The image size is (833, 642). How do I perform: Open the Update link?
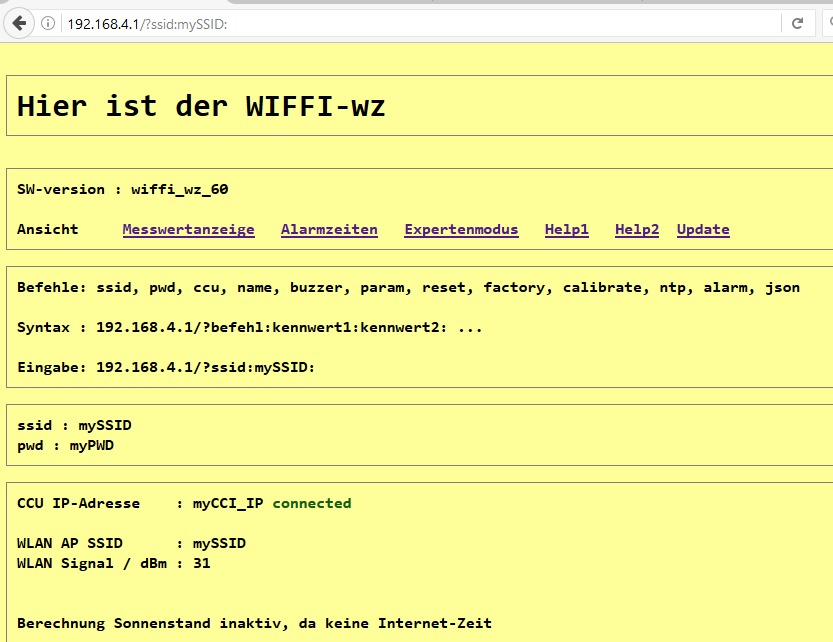[703, 230]
